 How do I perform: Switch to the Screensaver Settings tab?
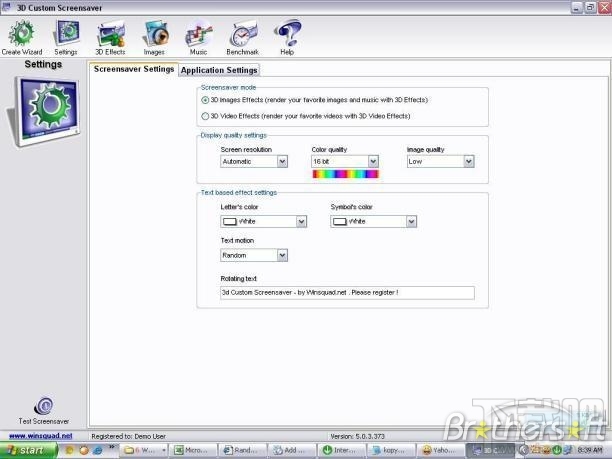pyautogui.click(x=133, y=69)
